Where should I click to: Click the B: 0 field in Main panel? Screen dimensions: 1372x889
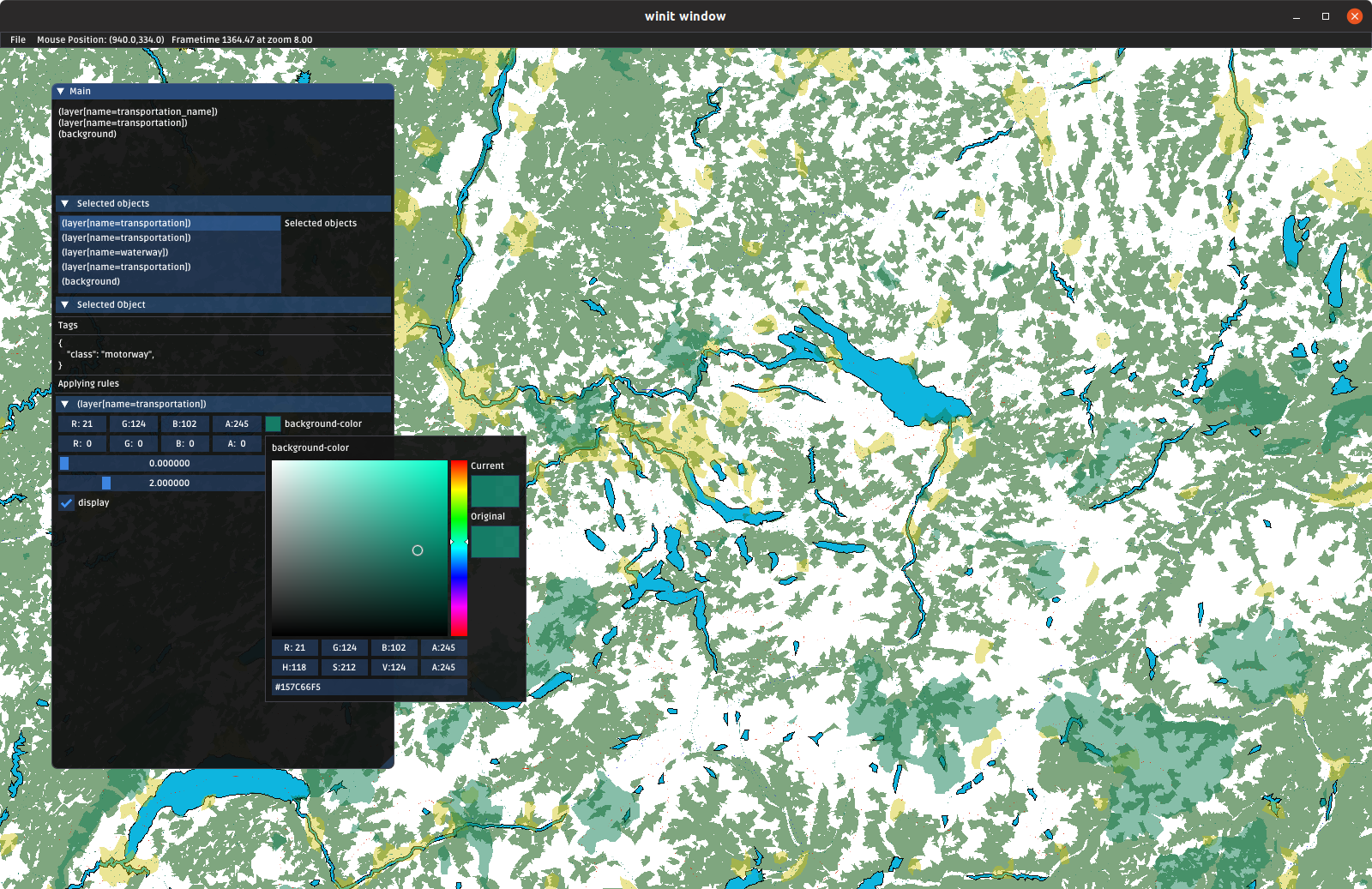[x=185, y=443]
